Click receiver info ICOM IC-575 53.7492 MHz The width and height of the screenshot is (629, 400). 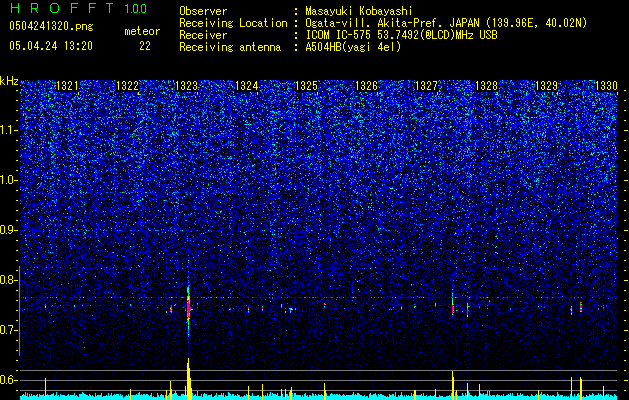[401, 35]
